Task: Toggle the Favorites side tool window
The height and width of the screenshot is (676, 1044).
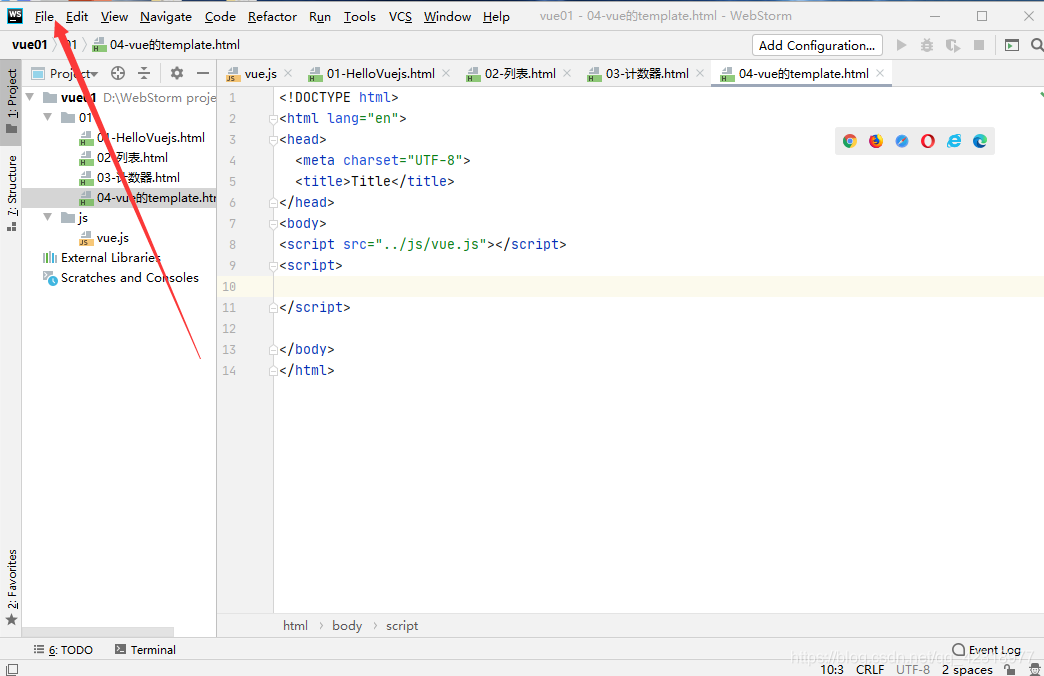Action: tap(11, 587)
